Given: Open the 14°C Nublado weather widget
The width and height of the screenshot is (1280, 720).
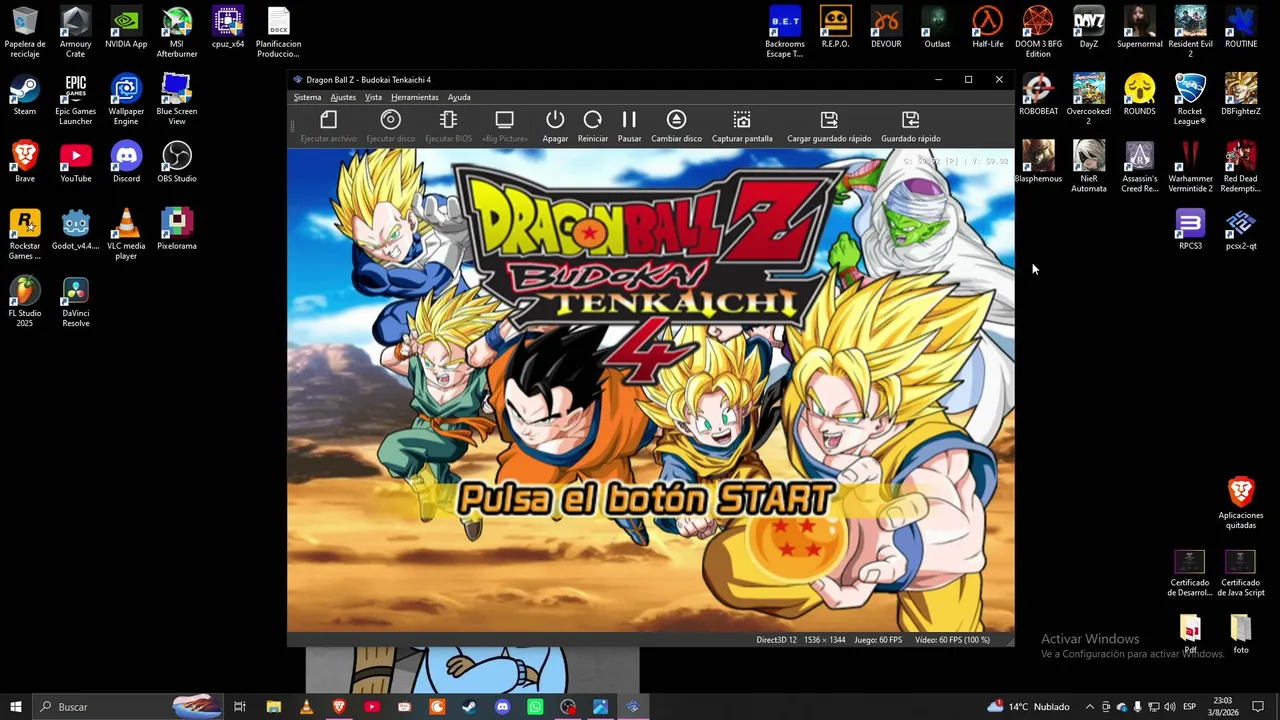Looking at the screenshot, I should 1028,707.
